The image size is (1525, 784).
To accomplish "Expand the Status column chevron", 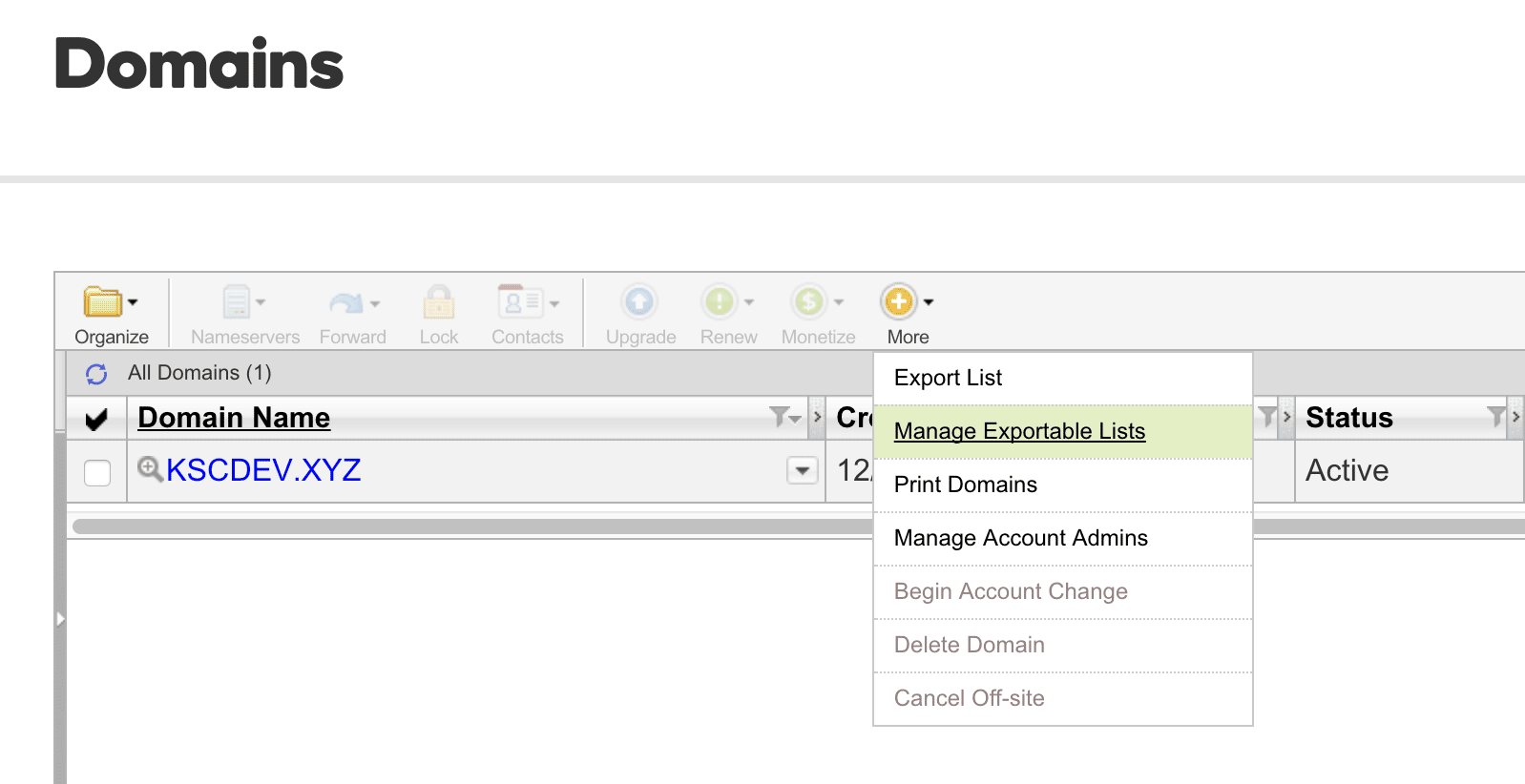I will (1515, 417).
